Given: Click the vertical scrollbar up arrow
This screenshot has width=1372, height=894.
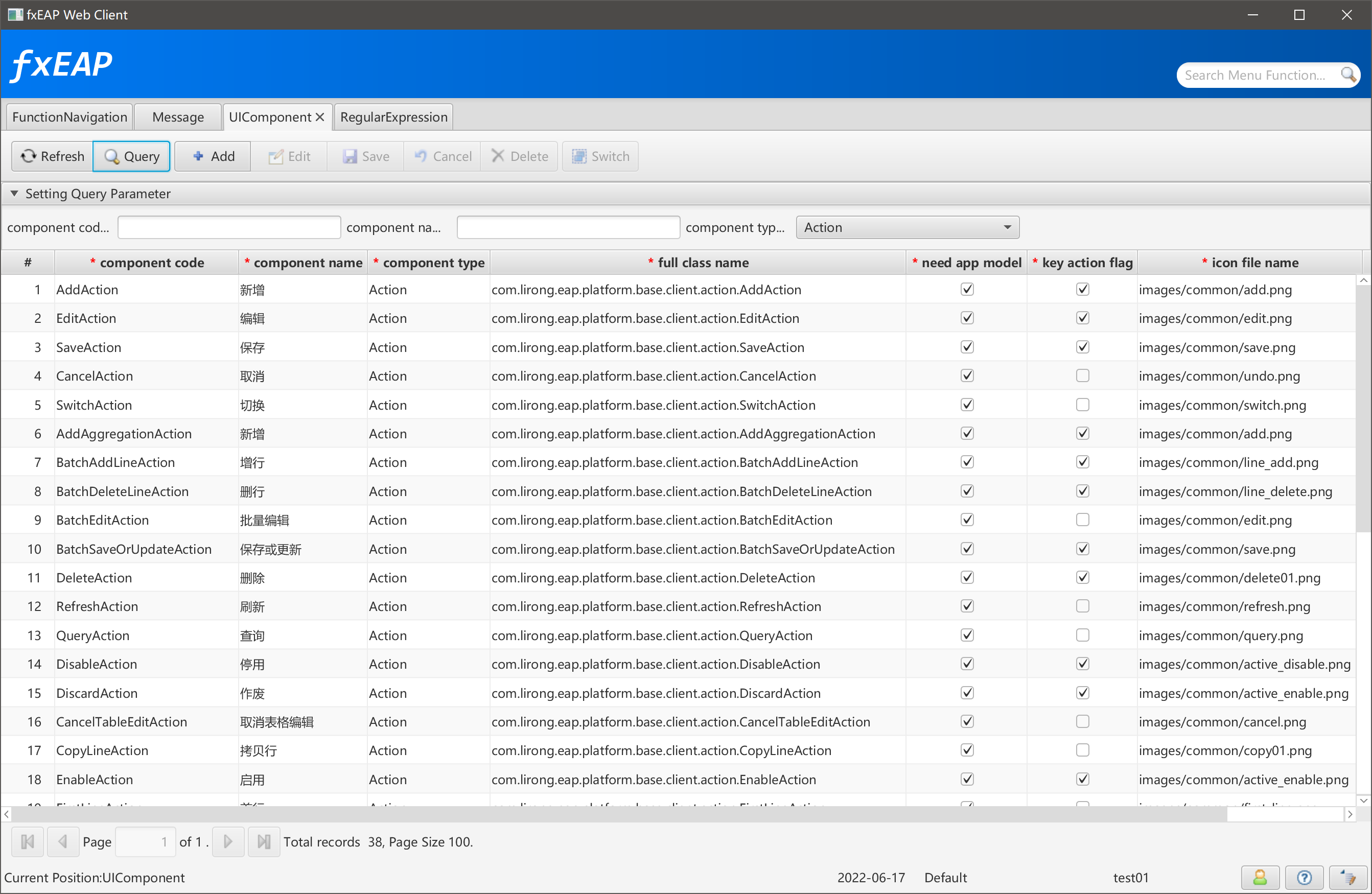Looking at the screenshot, I should (1363, 280).
